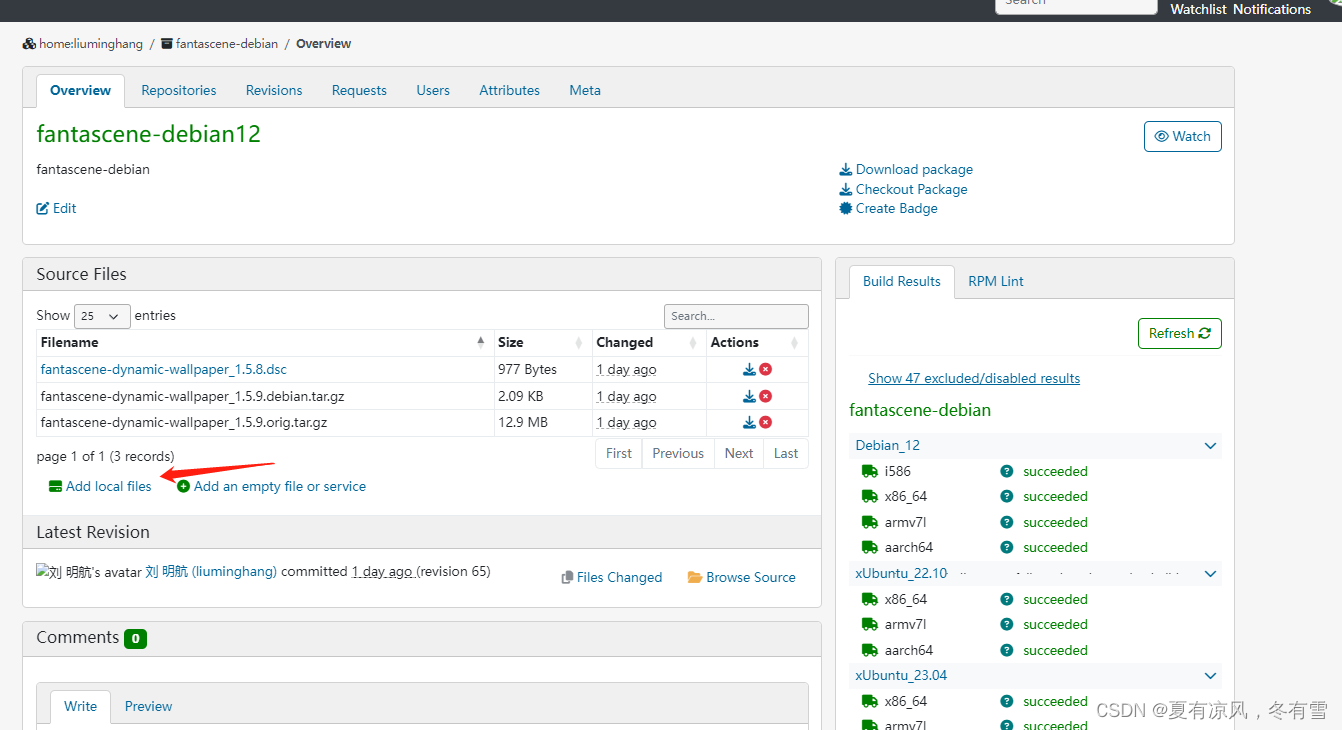This screenshot has width=1342, height=730.
Task: Open the Users tab
Action: click(x=433, y=90)
